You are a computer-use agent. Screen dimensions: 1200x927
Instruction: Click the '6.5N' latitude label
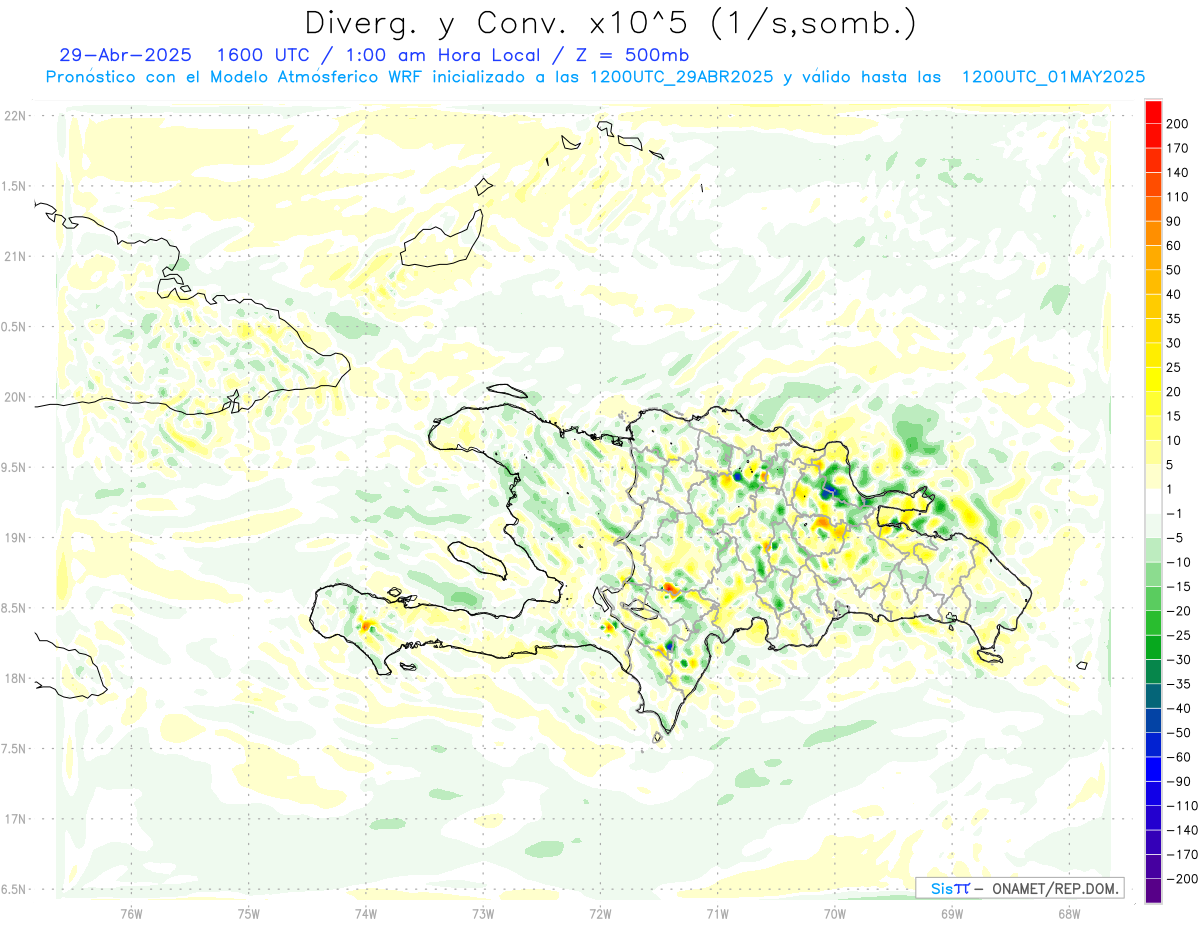(15, 889)
